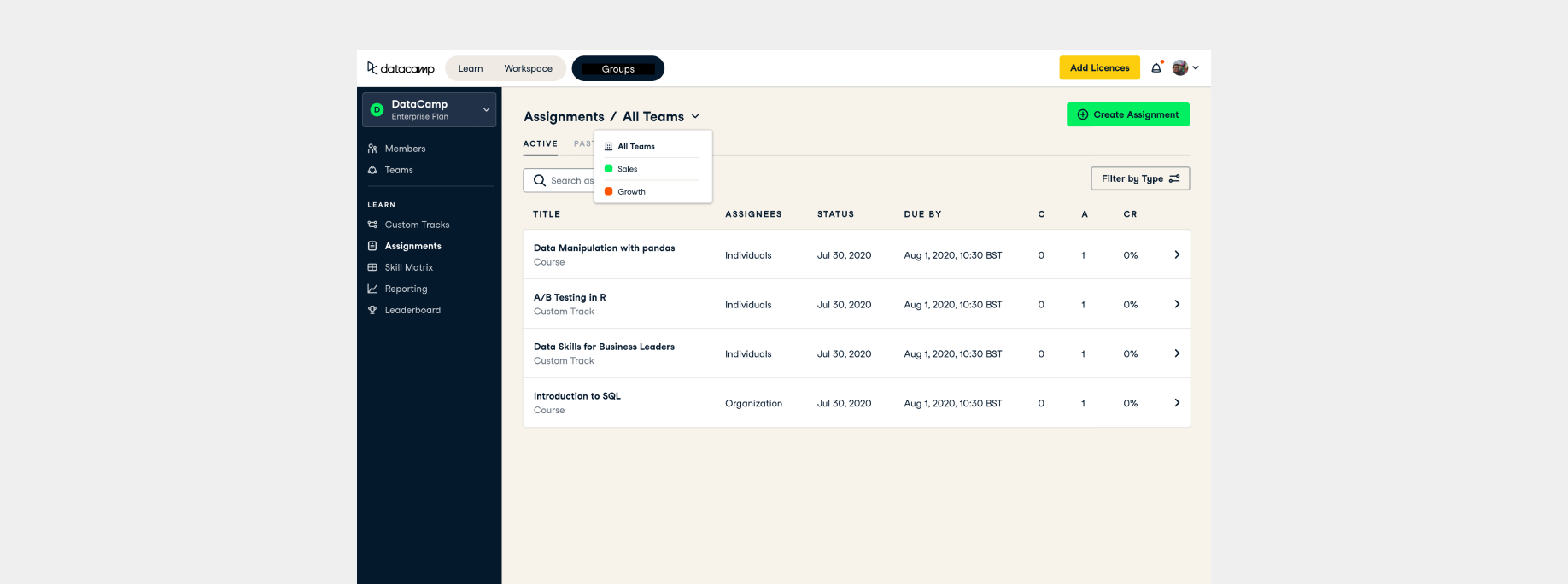Open the Reporting link
The width and height of the screenshot is (1568, 584).
tap(406, 289)
